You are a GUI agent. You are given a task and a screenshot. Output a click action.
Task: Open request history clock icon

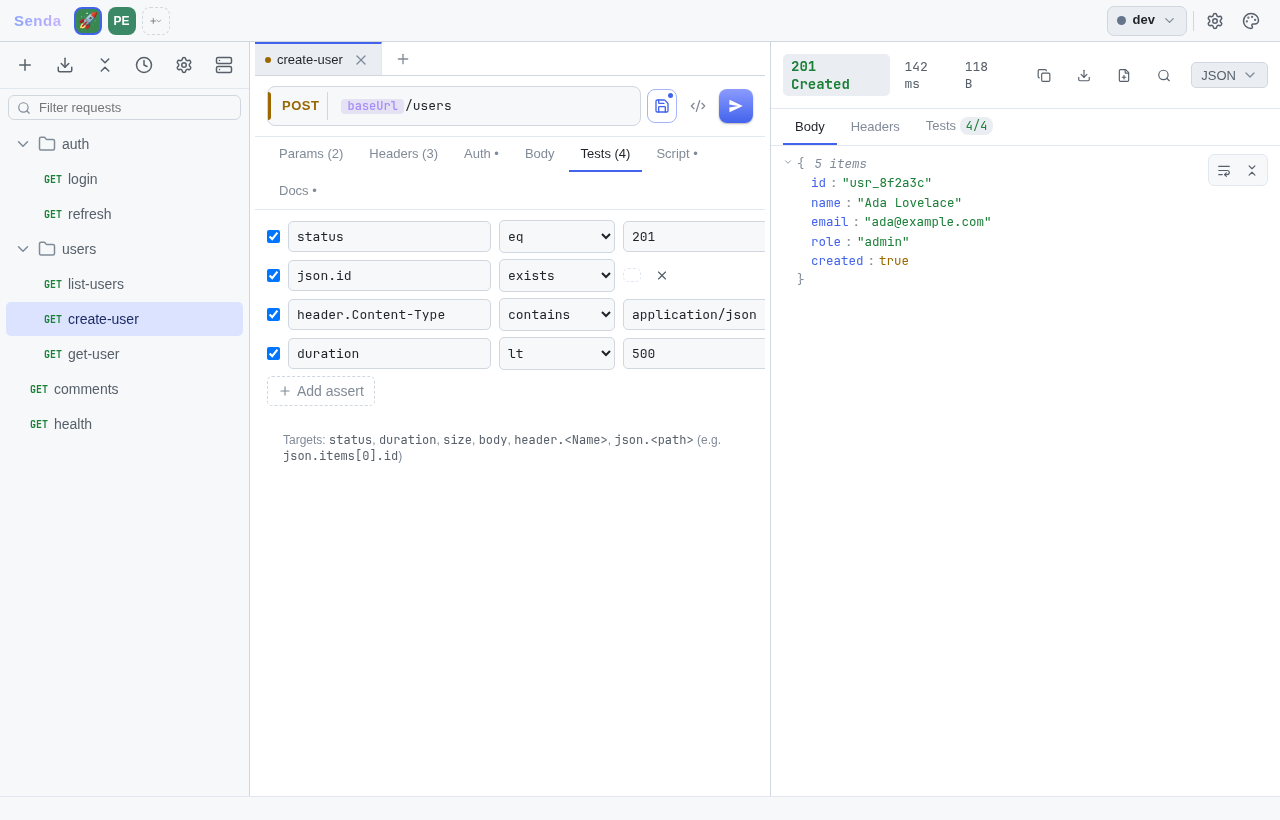point(144,65)
